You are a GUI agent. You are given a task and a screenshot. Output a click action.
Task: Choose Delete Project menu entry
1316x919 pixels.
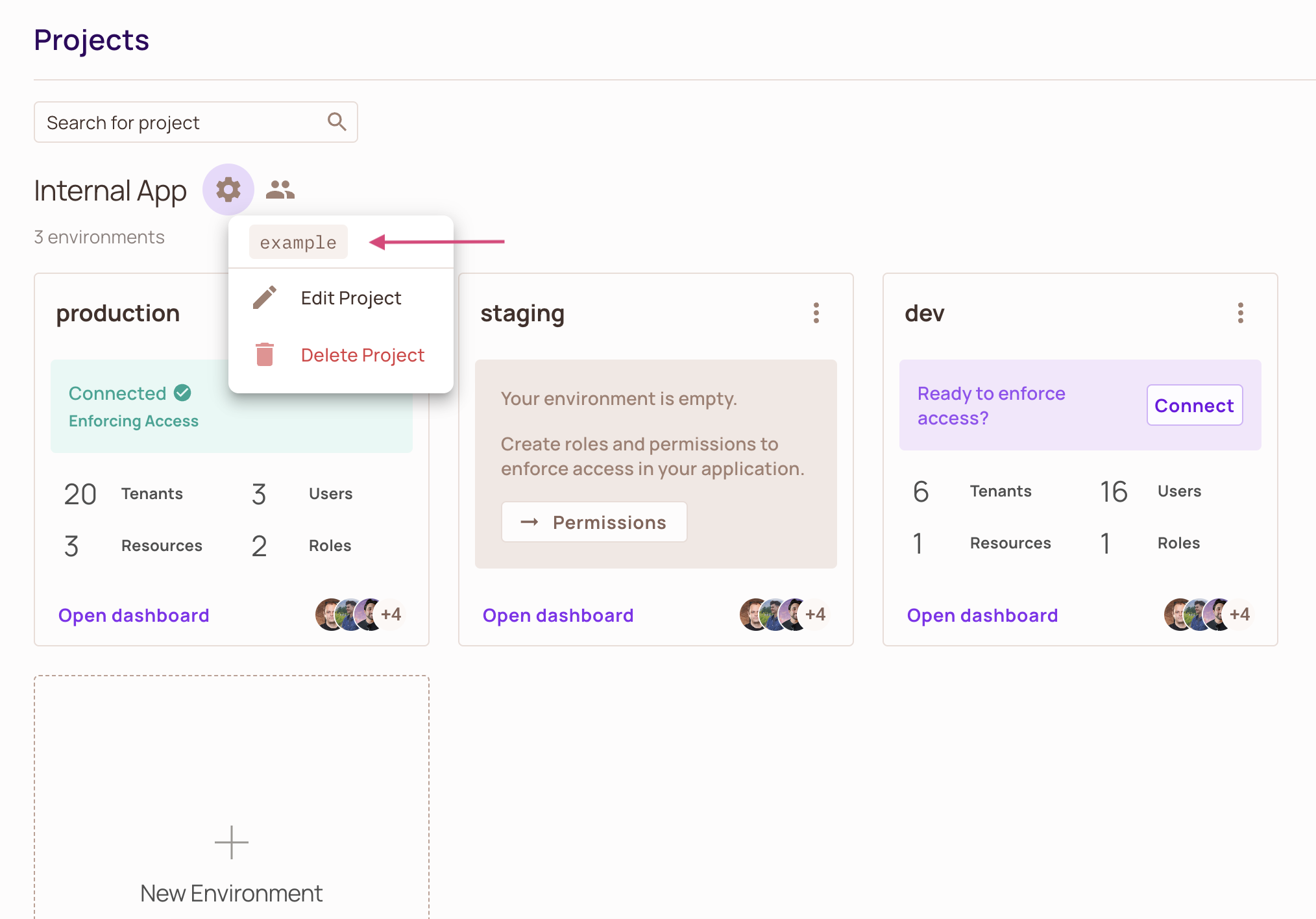362,355
